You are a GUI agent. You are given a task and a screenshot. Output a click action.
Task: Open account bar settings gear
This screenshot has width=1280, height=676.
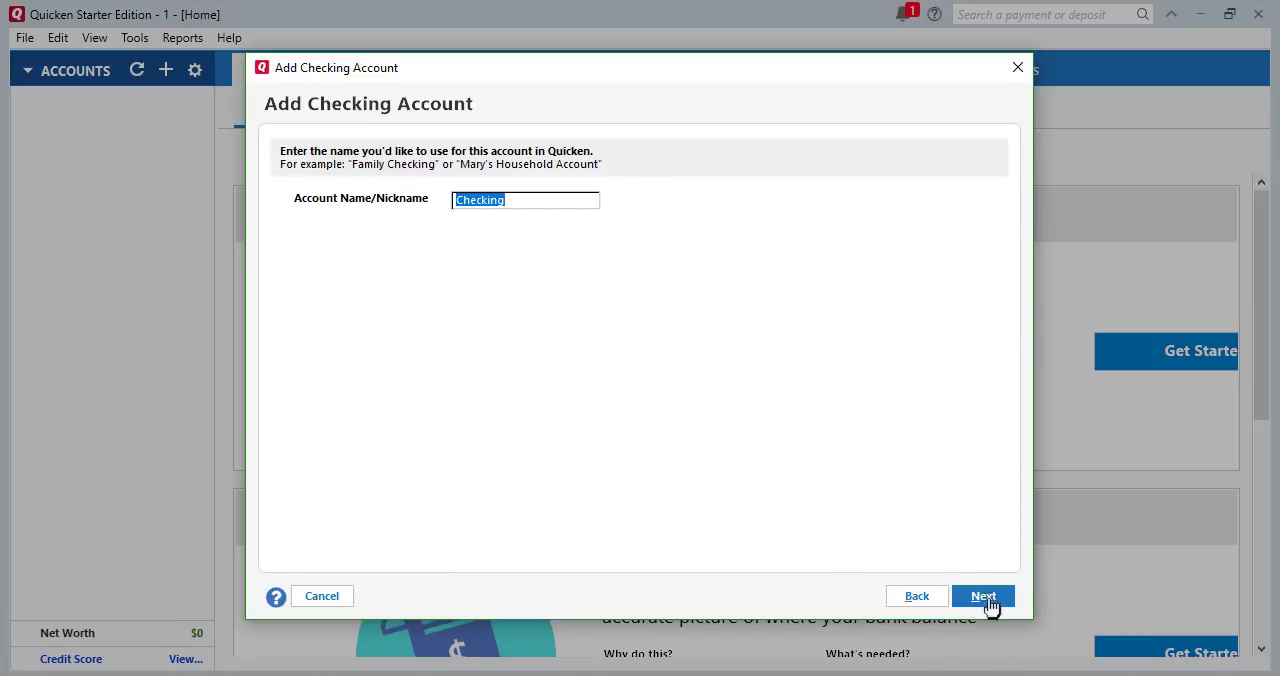click(x=195, y=70)
